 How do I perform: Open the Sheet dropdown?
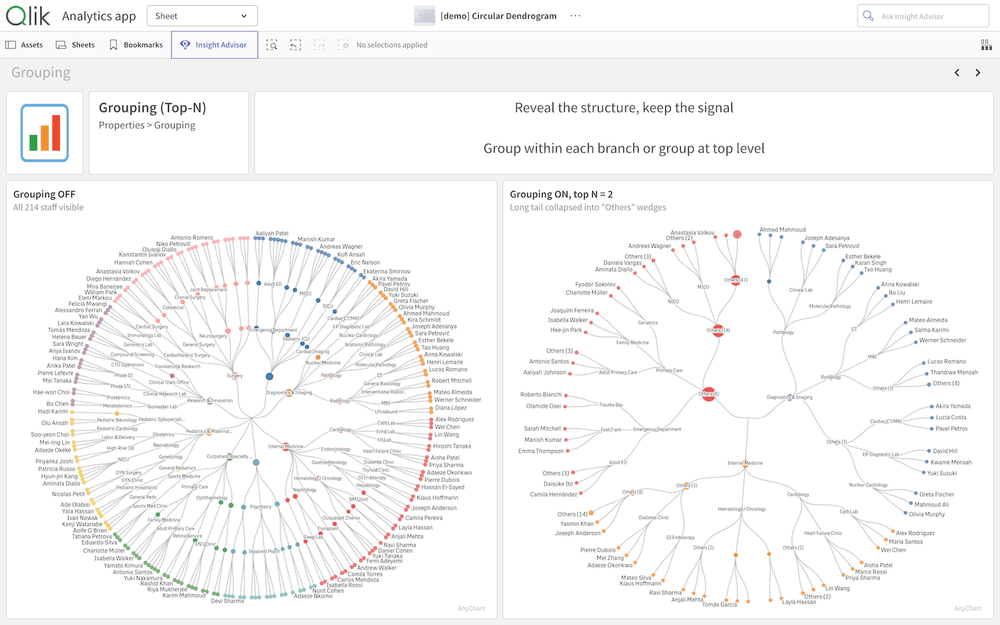(x=202, y=16)
